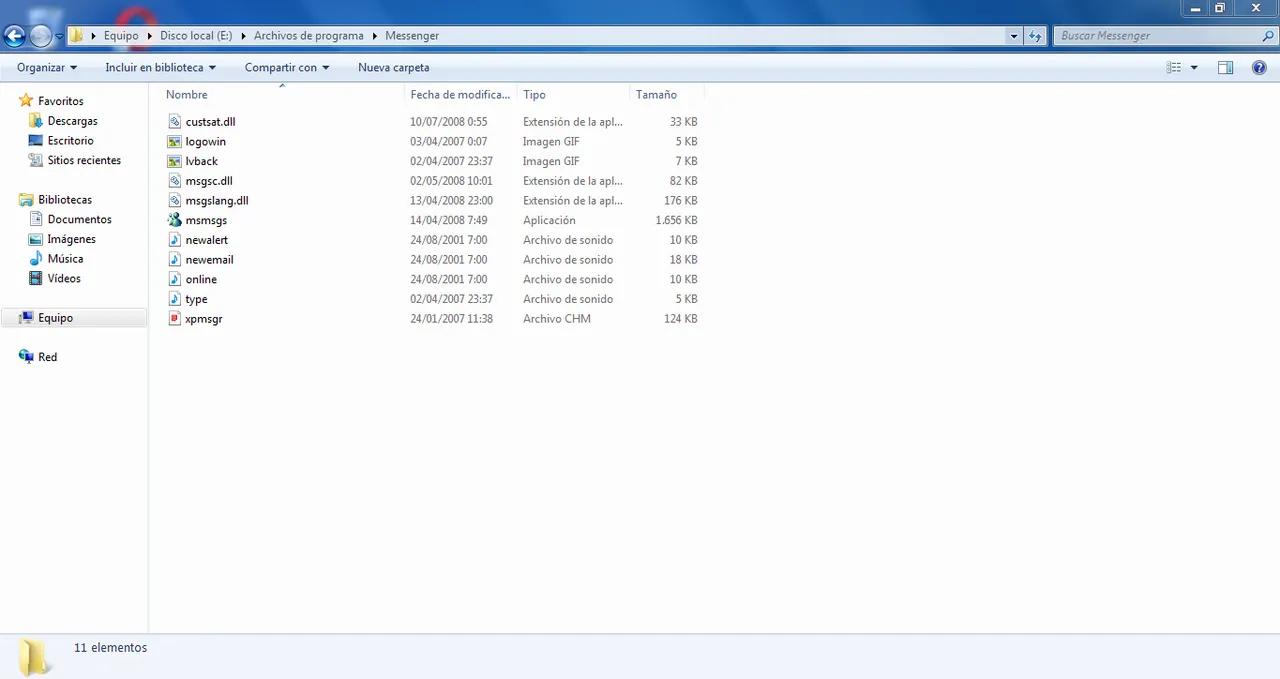Toggle the preview pane button
This screenshot has width=1280, height=679.
pyautogui.click(x=1225, y=67)
